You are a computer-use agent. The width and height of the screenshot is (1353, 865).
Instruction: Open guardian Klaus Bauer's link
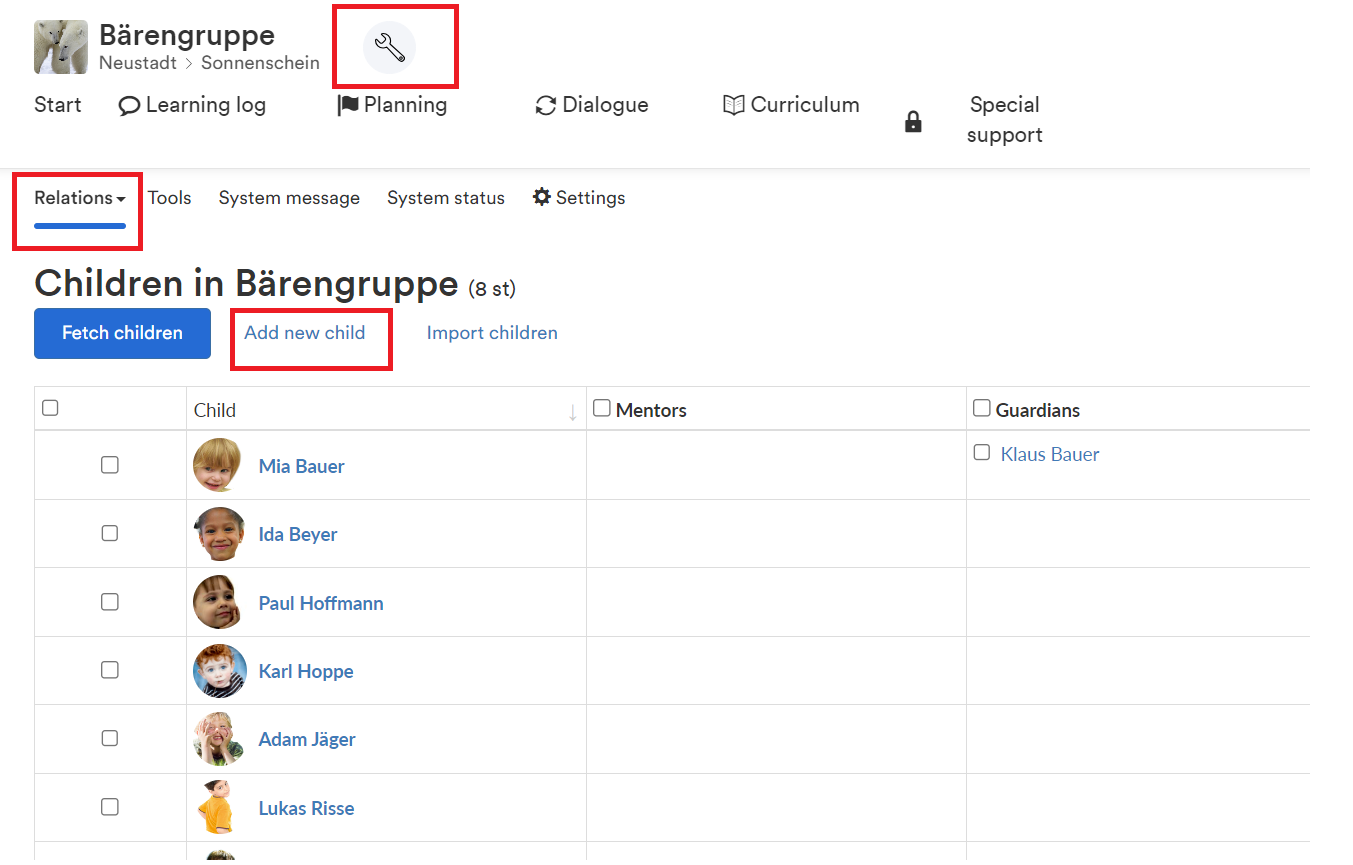(1050, 454)
